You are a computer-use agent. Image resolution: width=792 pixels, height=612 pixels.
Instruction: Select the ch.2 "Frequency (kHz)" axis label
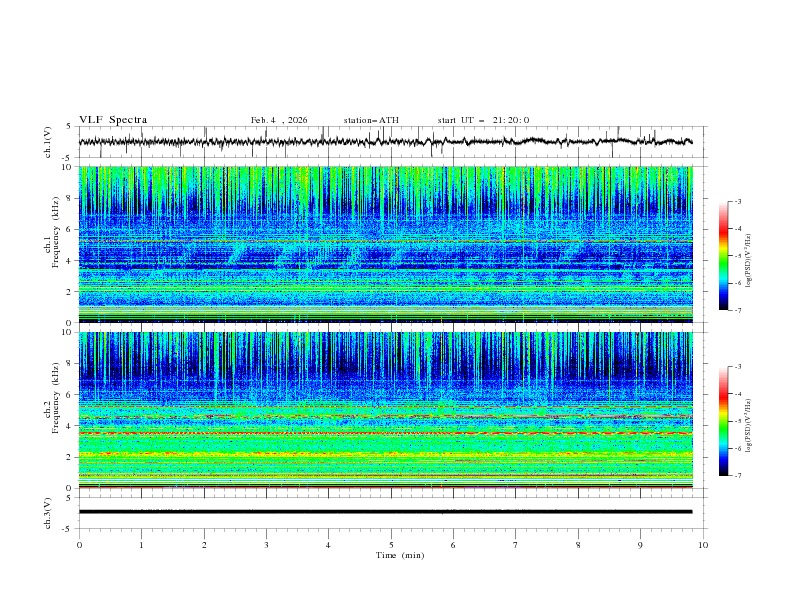pyautogui.click(x=55, y=397)
